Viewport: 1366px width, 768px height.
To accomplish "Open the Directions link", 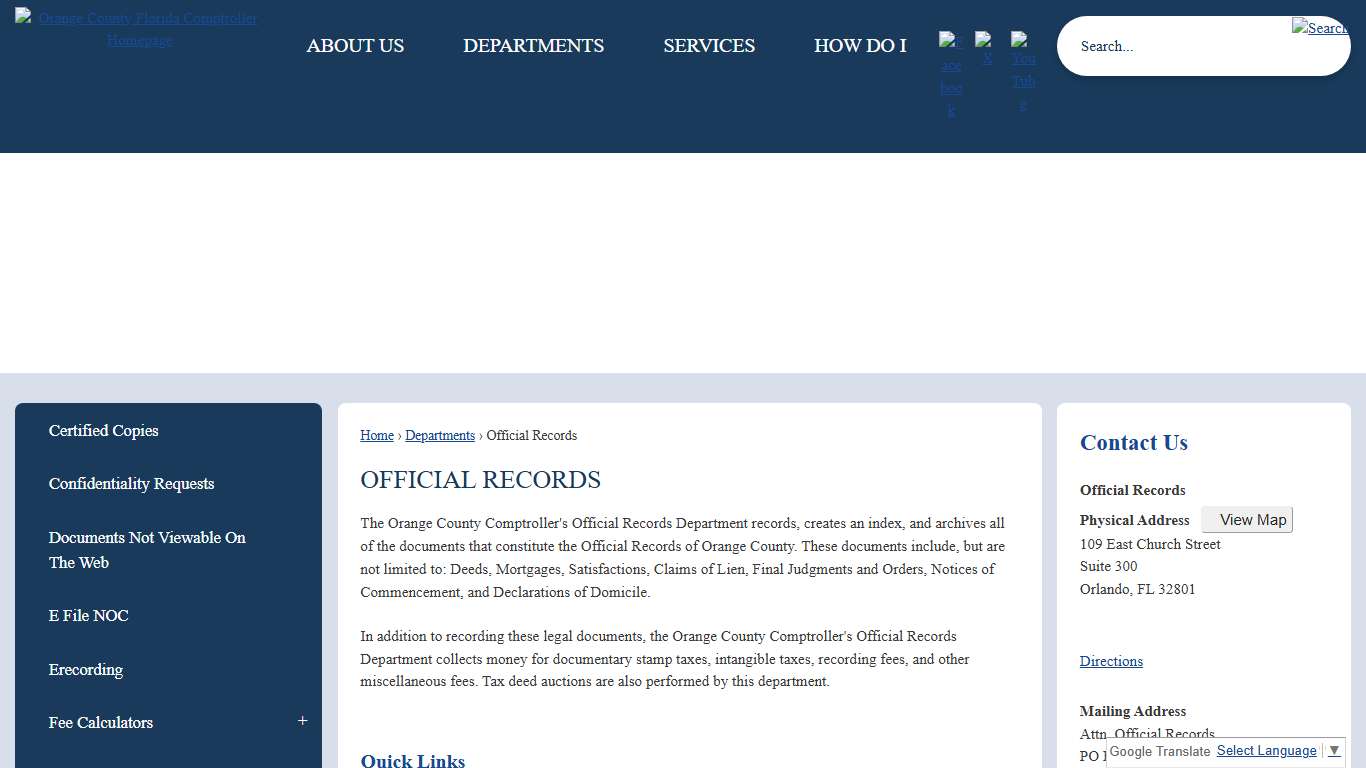I will click(1111, 661).
